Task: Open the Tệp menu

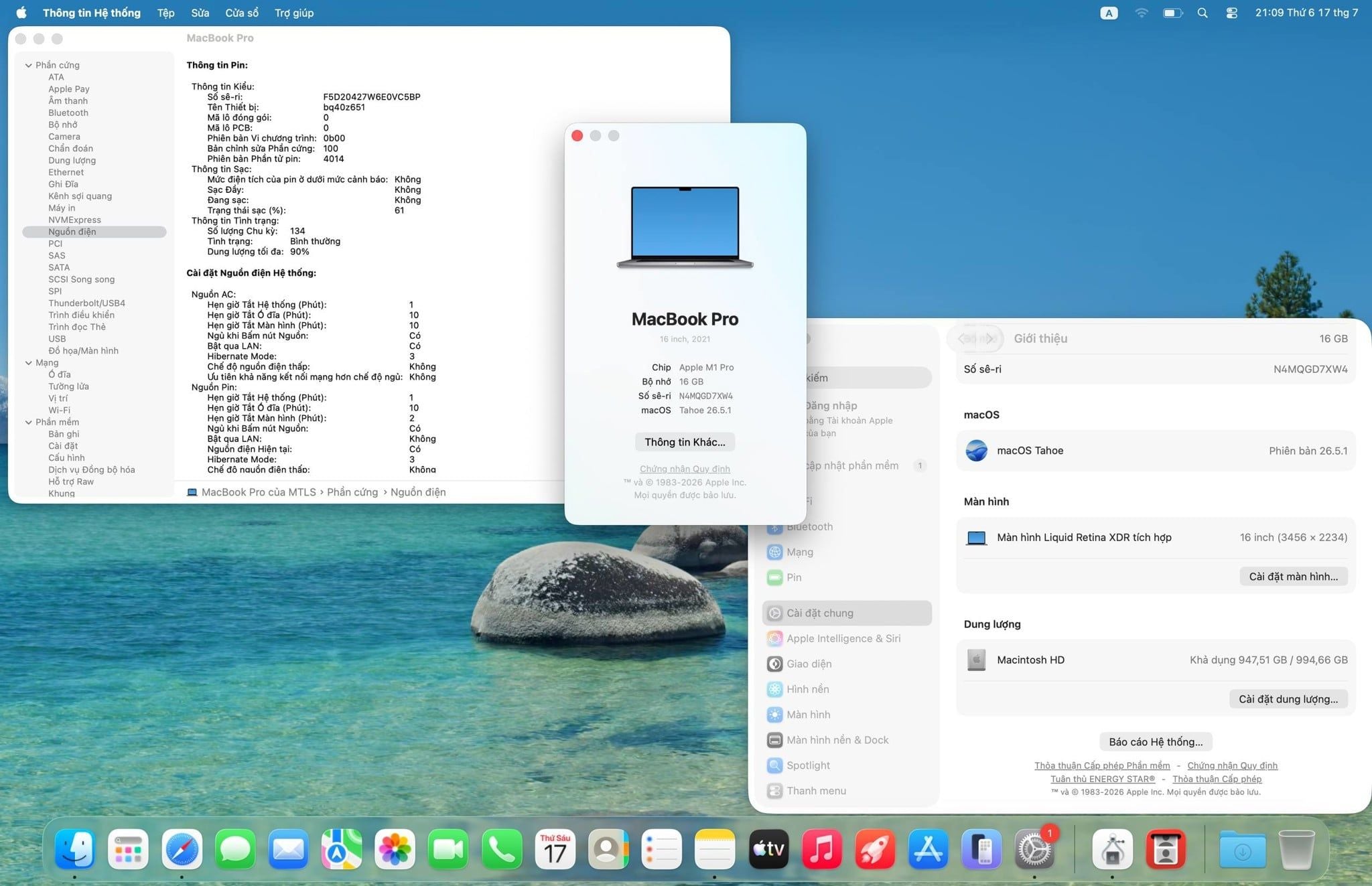Action: point(165,13)
